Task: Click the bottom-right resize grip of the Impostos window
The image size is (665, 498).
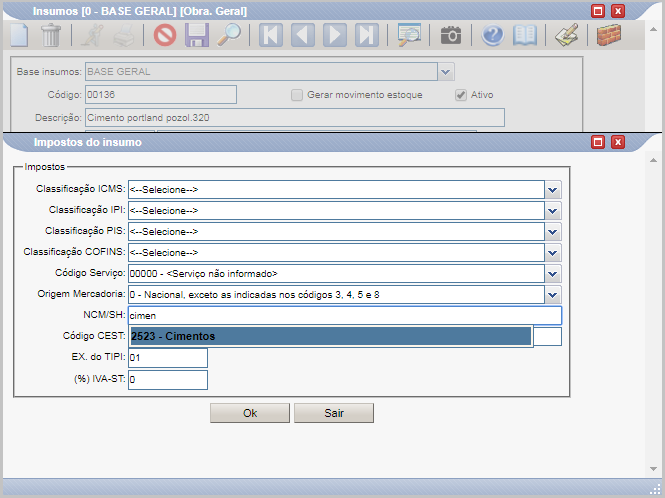Action: point(656,490)
